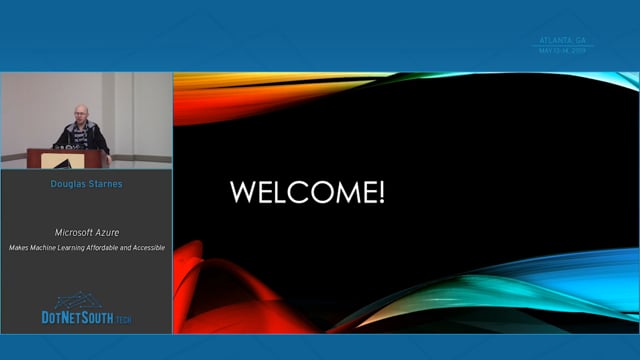
Task: Click the speaker camera video thumbnail
Action: pos(87,120)
